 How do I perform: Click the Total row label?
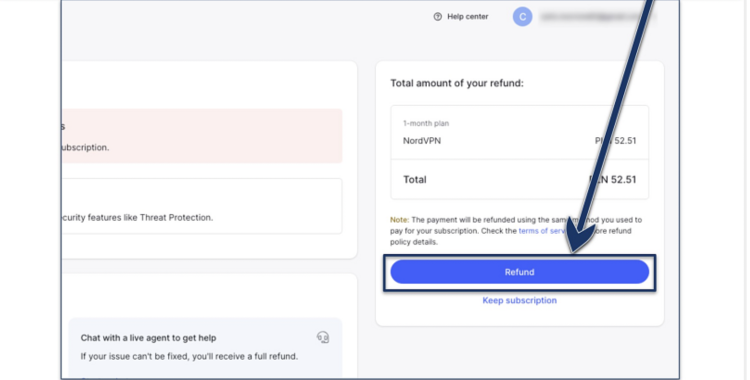(415, 180)
